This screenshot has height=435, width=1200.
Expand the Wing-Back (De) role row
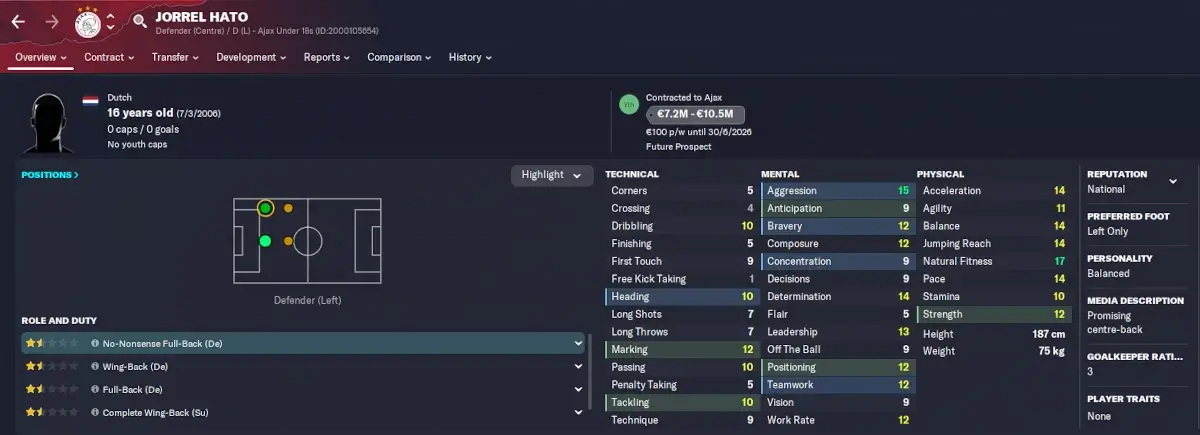pyautogui.click(x=302, y=366)
